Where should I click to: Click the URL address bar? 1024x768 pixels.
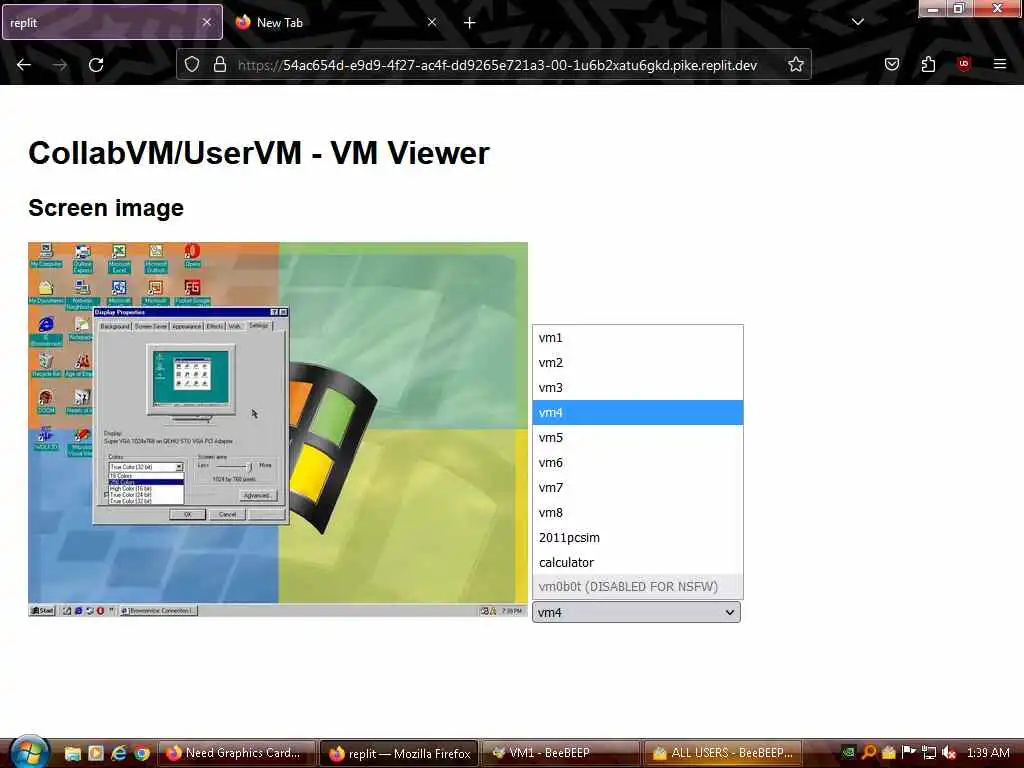[496, 65]
